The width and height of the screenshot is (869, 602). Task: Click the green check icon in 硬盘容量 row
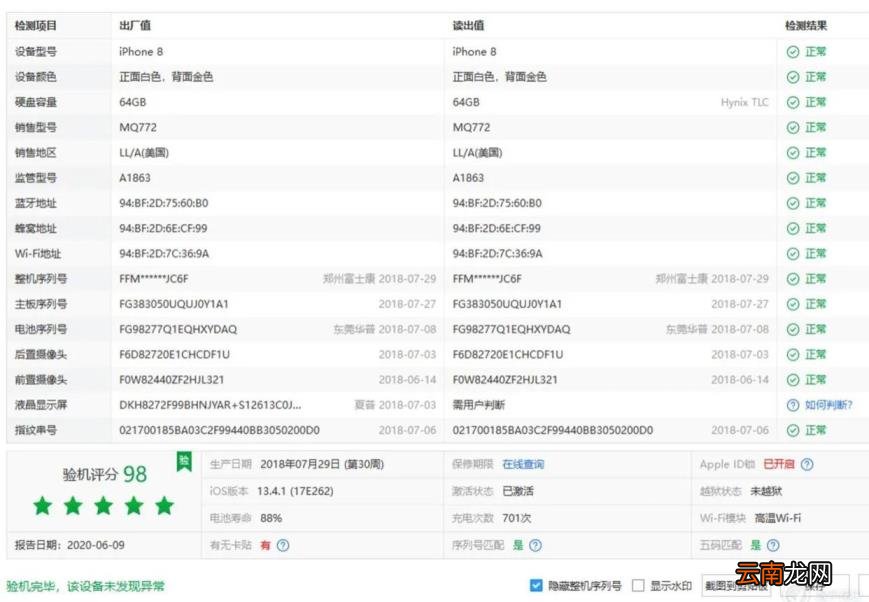pos(793,102)
